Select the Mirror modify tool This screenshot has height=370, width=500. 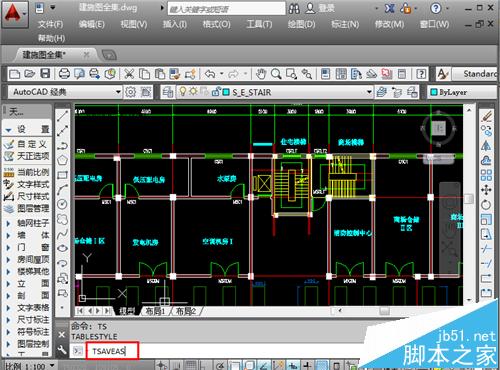coord(486,145)
